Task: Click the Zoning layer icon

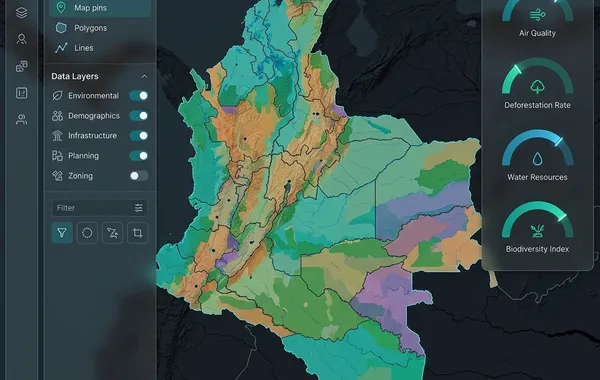Action: 57,176
